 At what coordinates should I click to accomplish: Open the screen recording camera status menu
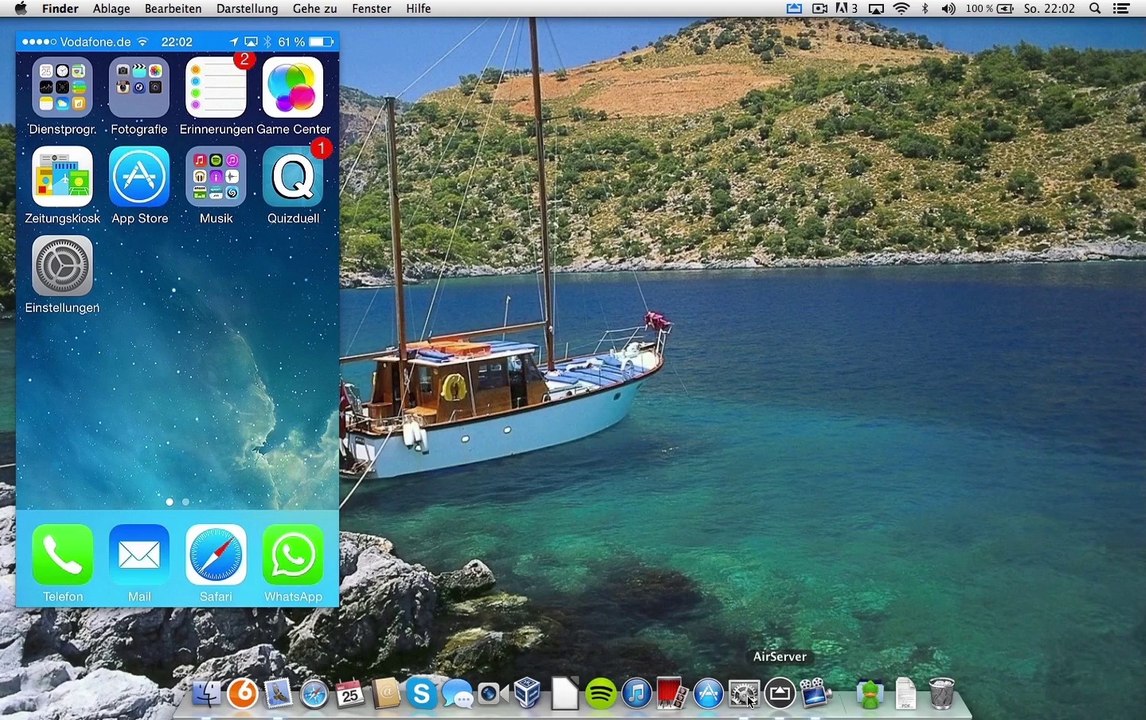coord(820,8)
